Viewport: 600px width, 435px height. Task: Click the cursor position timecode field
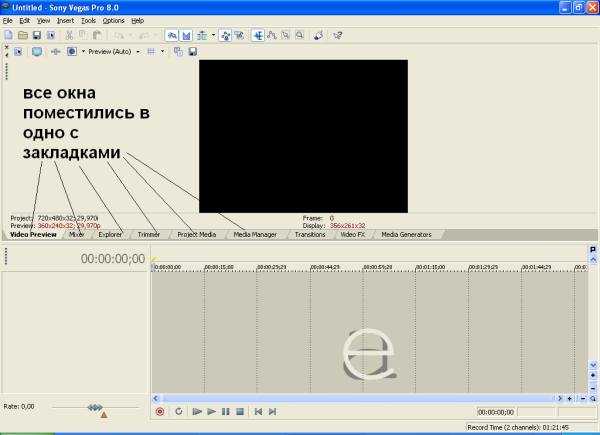pyautogui.click(x=496, y=412)
